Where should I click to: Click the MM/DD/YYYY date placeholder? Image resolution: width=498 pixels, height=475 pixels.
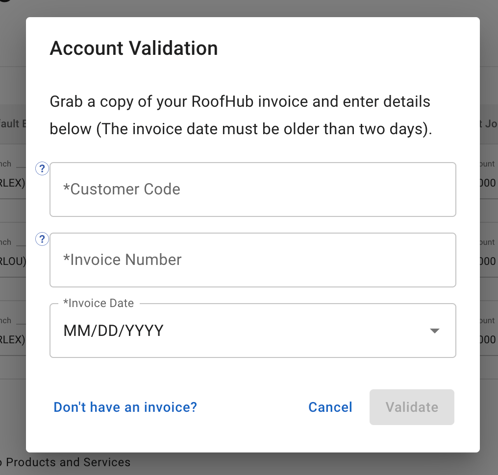(x=113, y=331)
